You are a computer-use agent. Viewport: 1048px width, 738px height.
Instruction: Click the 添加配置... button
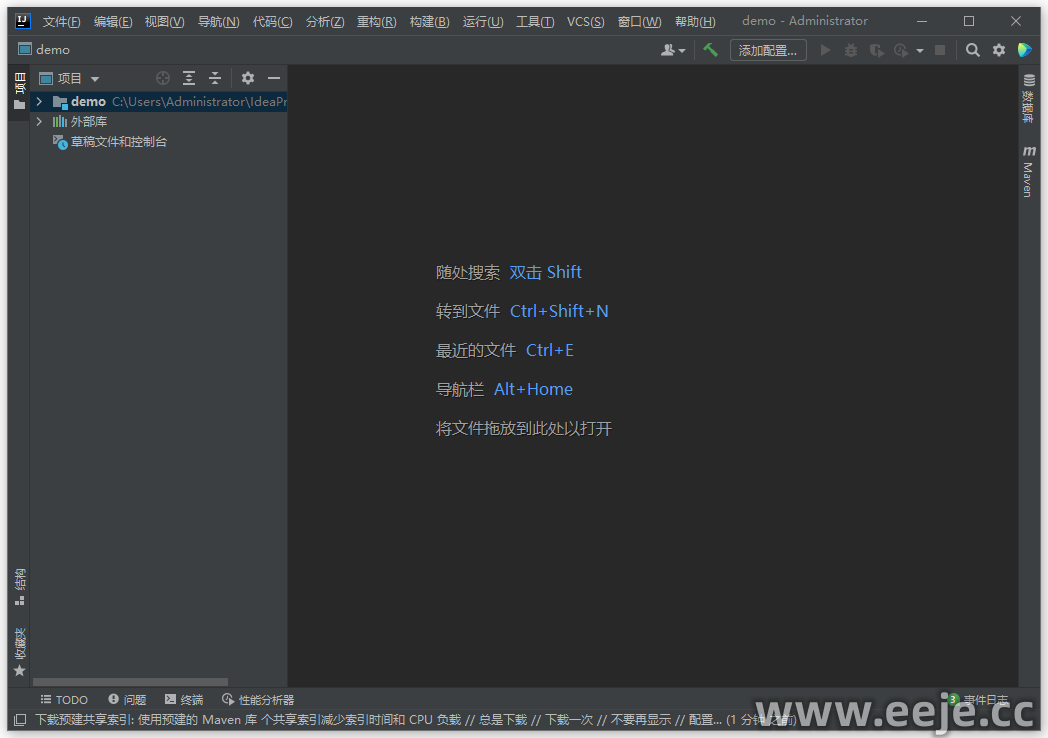pos(767,50)
